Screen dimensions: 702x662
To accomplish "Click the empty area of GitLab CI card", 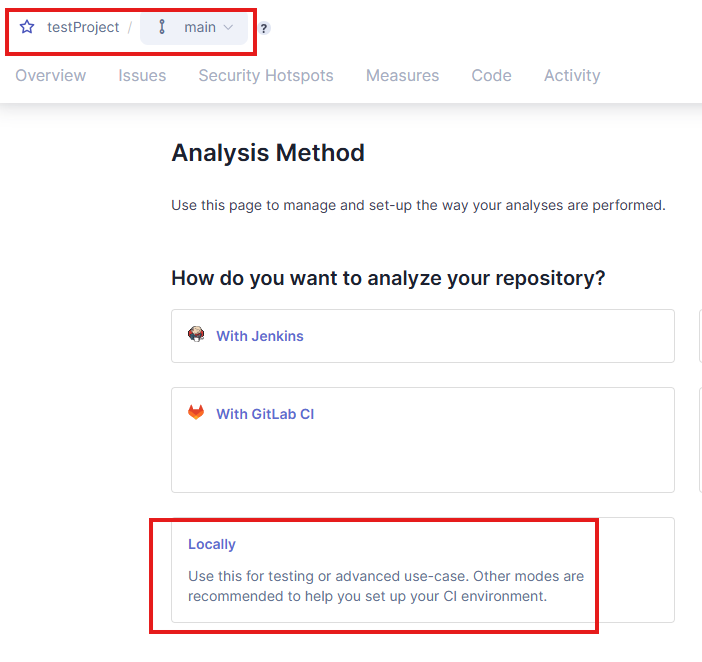I will pyautogui.click(x=423, y=459).
